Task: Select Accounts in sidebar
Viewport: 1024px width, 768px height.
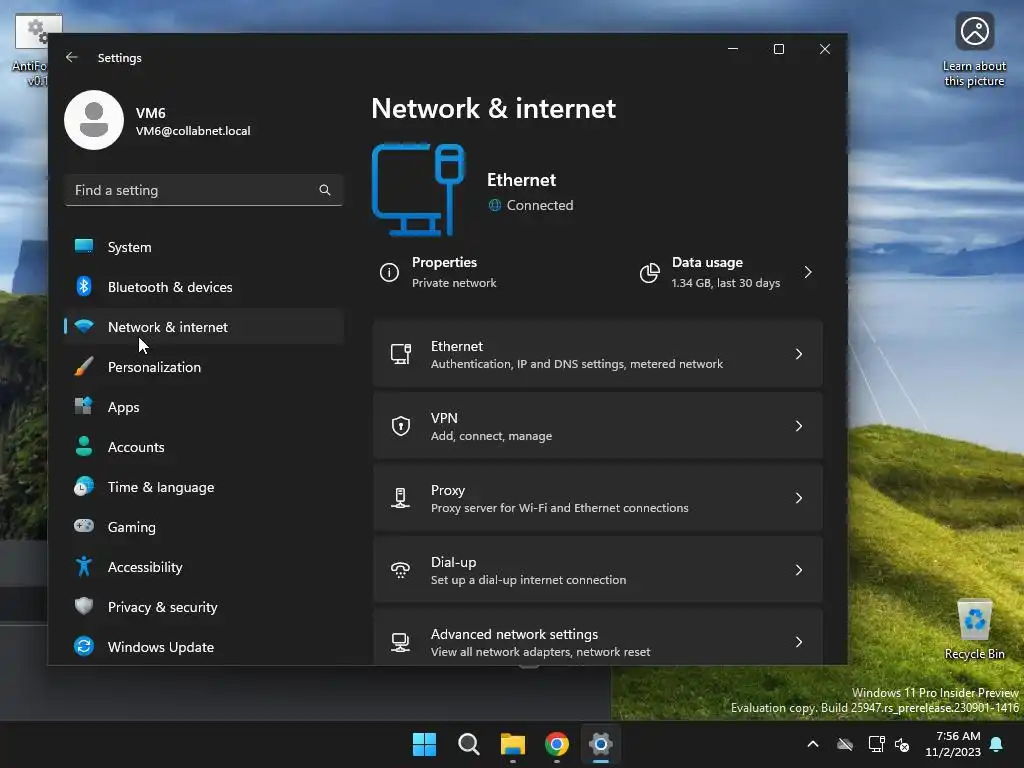Action: point(204,447)
